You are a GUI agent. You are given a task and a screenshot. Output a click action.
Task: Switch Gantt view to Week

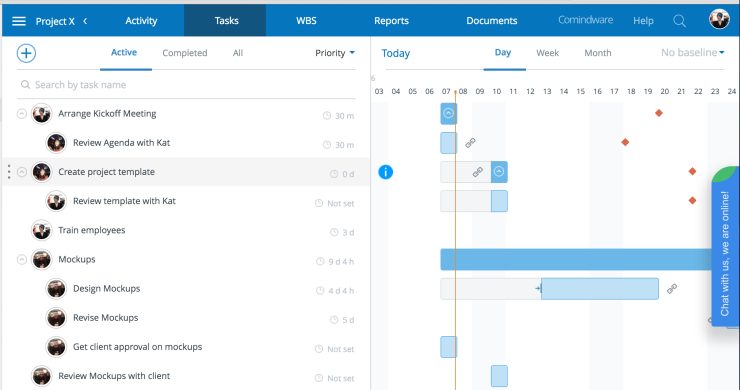[x=547, y=53]
